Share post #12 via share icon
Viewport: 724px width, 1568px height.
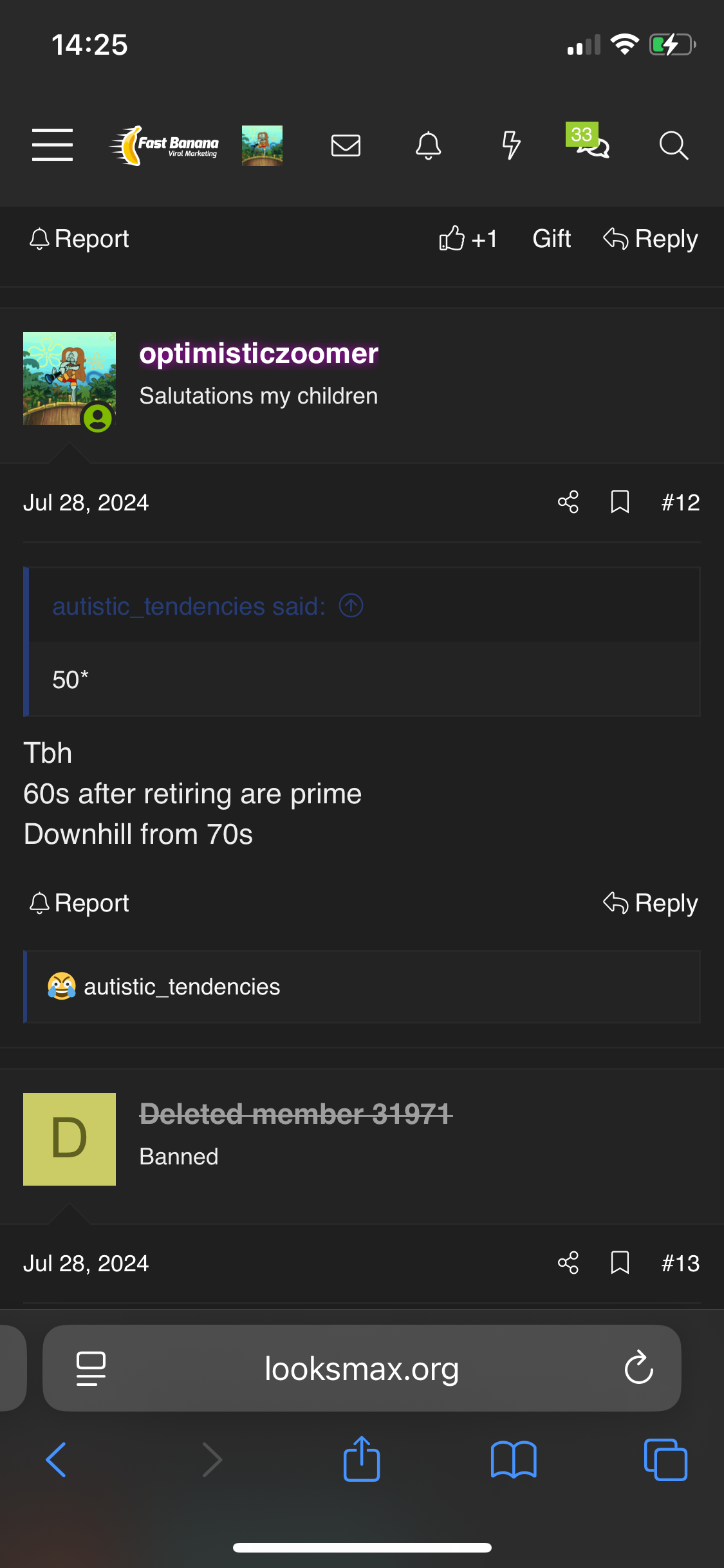pos(568,502)
